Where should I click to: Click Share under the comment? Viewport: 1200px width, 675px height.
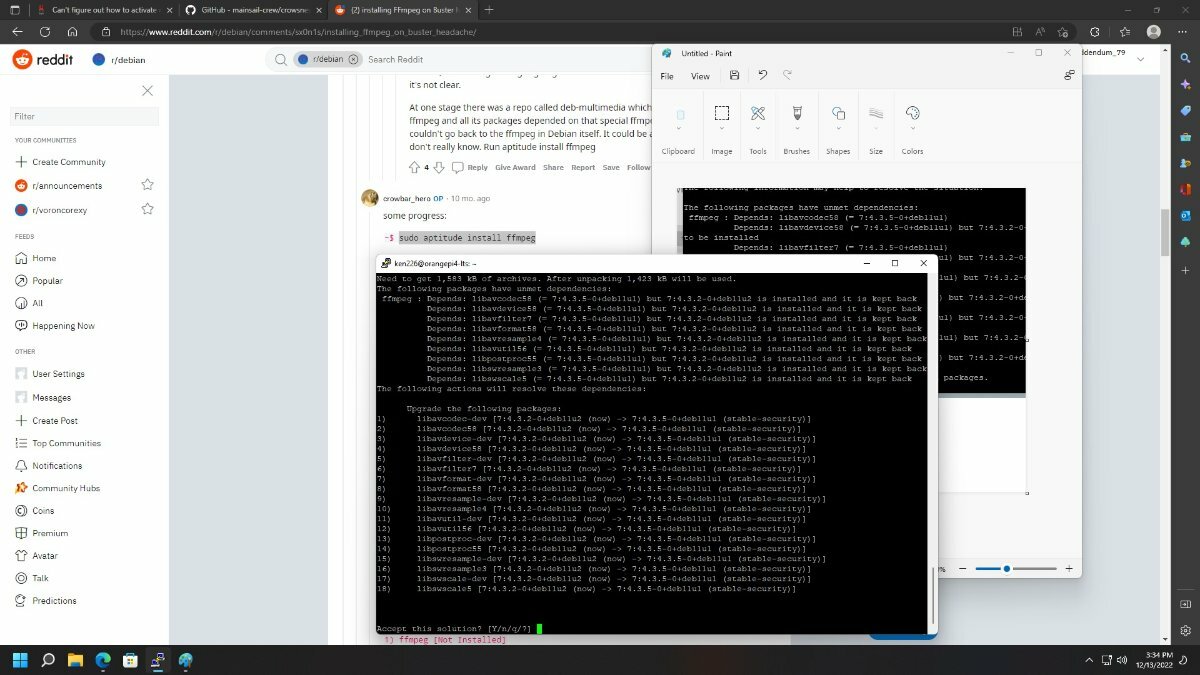pos(553,168)
